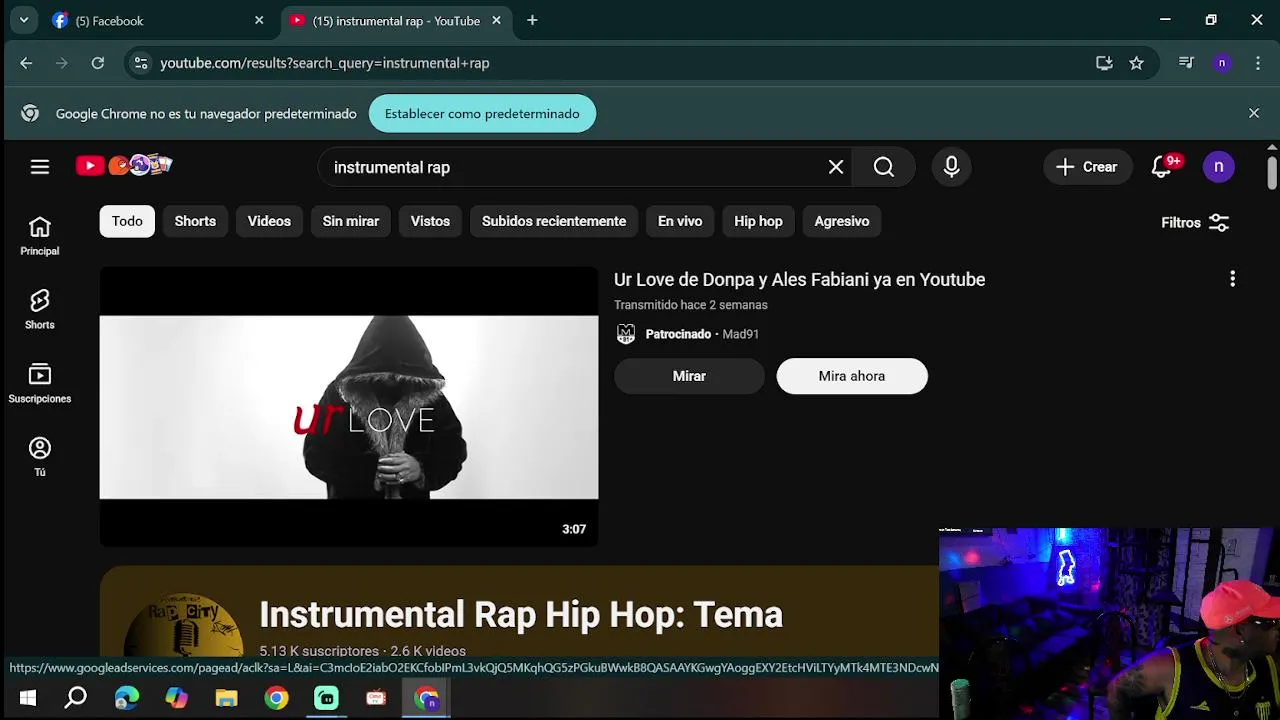Click the install app icon in address bar
This screenshot has width=1280, height=720.
pyautogui.click(x=1104, y=63)
